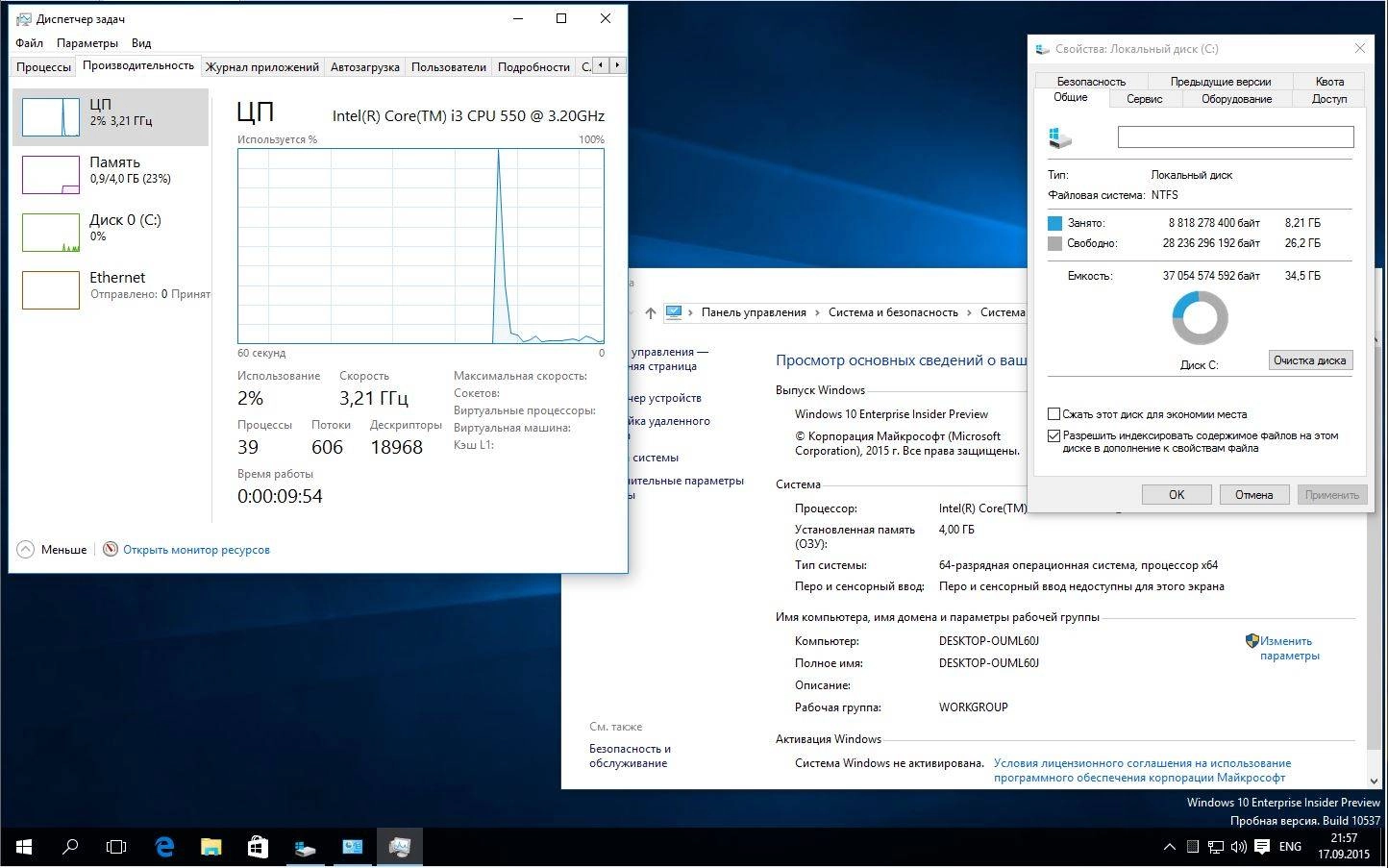Open the Windows Start button
1388x868 pixels.
pos(24,847)
